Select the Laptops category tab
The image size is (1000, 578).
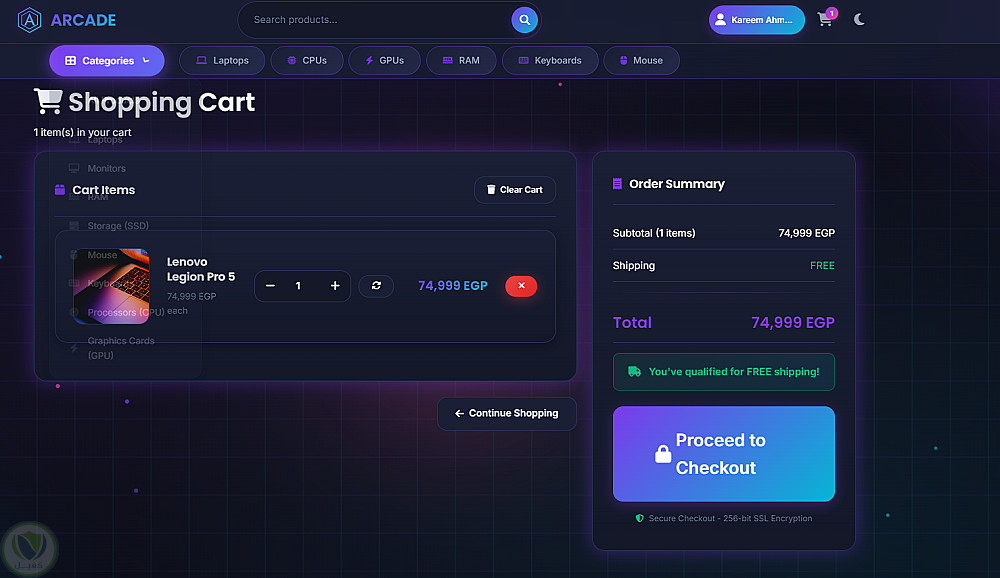pos(222,61)
